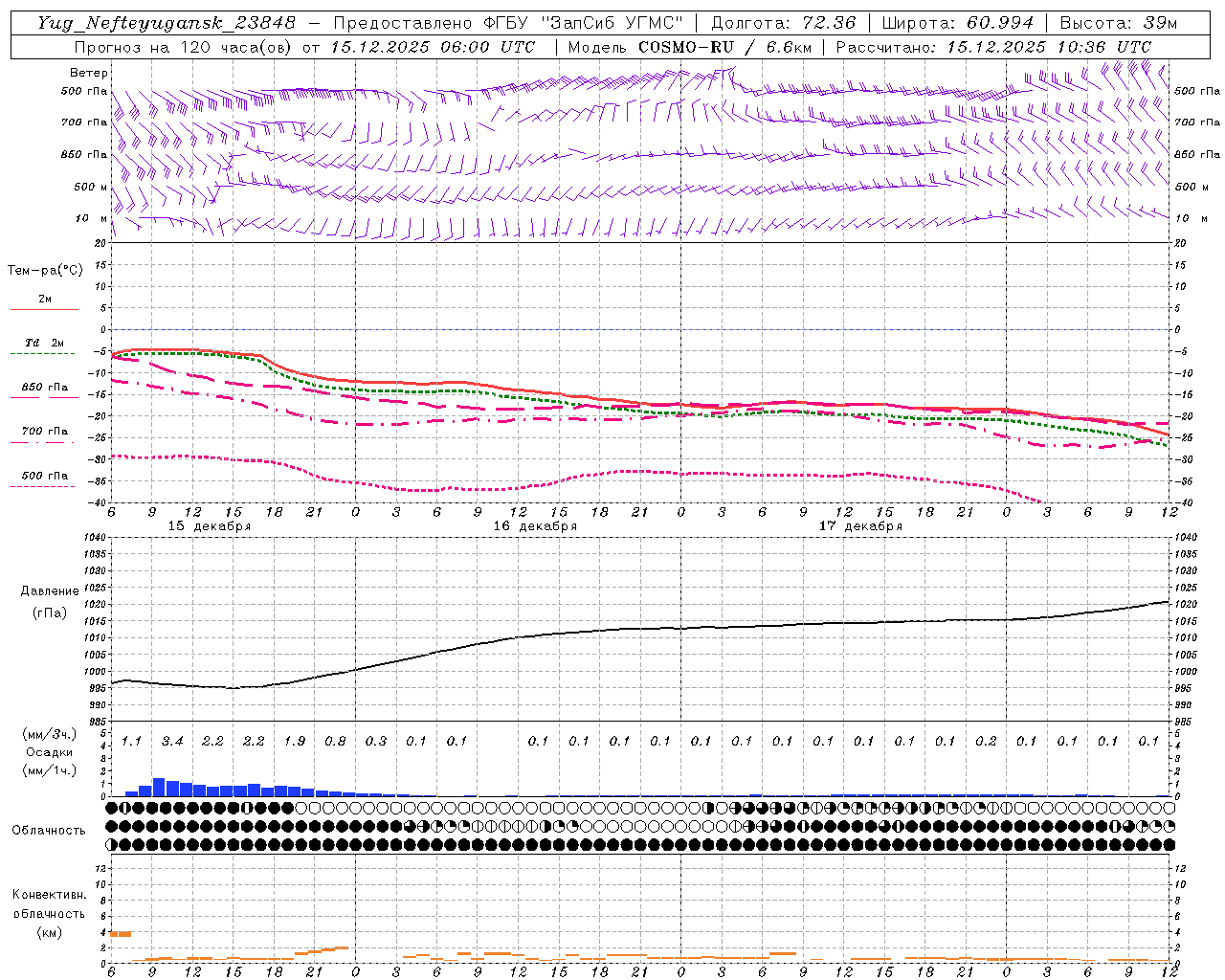This screenshot has width=1225, height=980.
Task: Click the (км) convective cloud unit label
Action: click(50, 932)
